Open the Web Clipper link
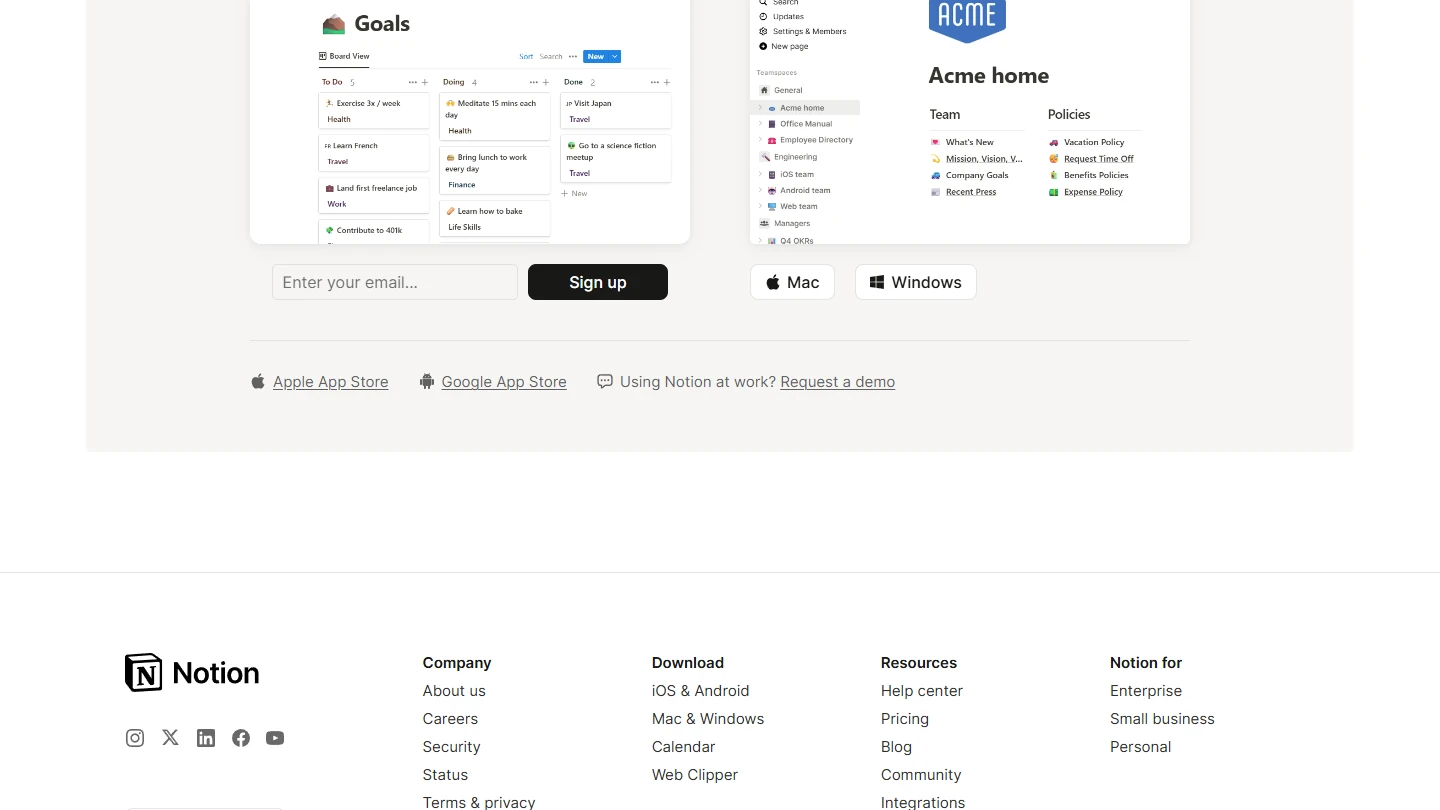This screenshot has height=810, width=1440. click(x=694, y=775)
